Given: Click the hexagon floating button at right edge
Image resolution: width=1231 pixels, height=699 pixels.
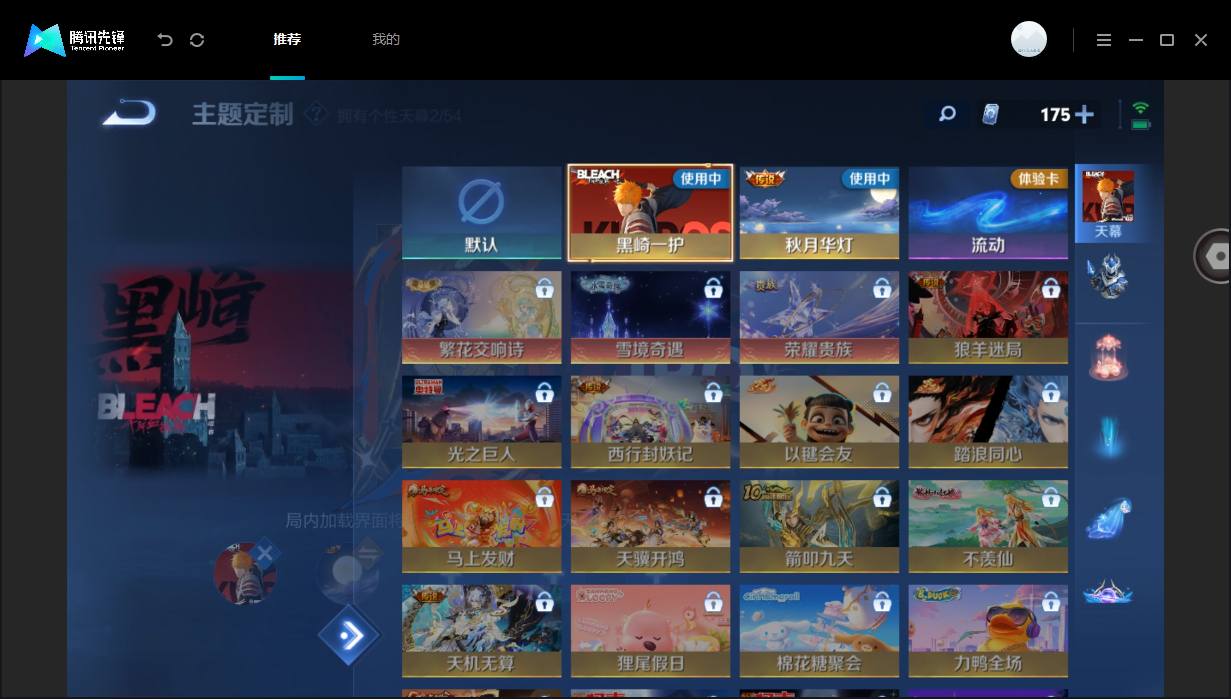Looking at the screenshot, I should tap(1213, 256).
